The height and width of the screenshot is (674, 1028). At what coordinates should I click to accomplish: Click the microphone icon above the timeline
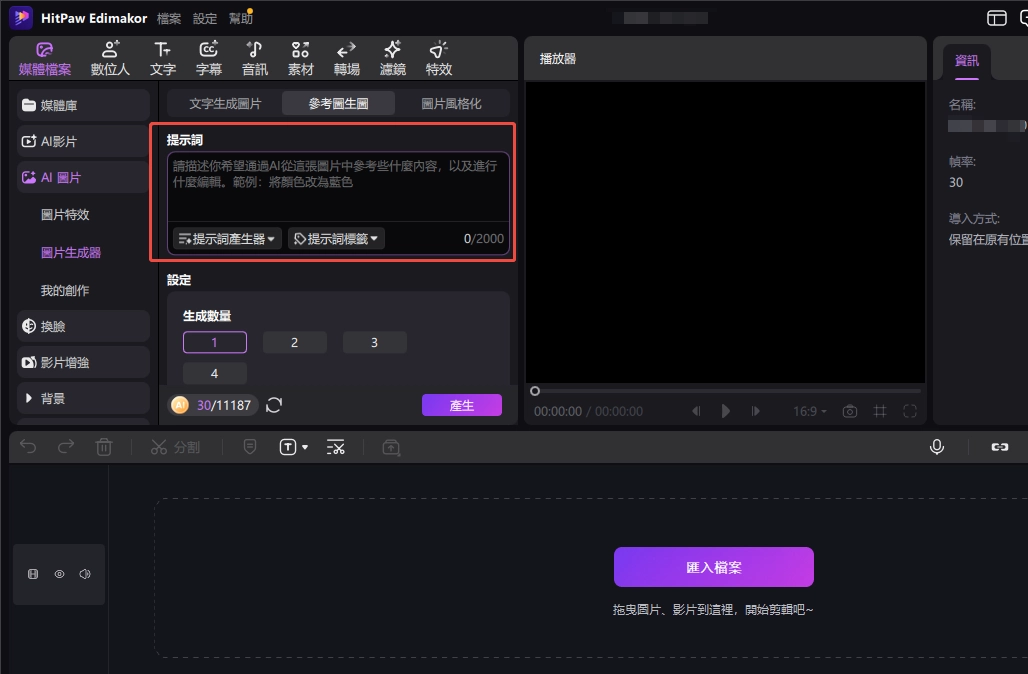pyautogui.click(x=936, y=447)
